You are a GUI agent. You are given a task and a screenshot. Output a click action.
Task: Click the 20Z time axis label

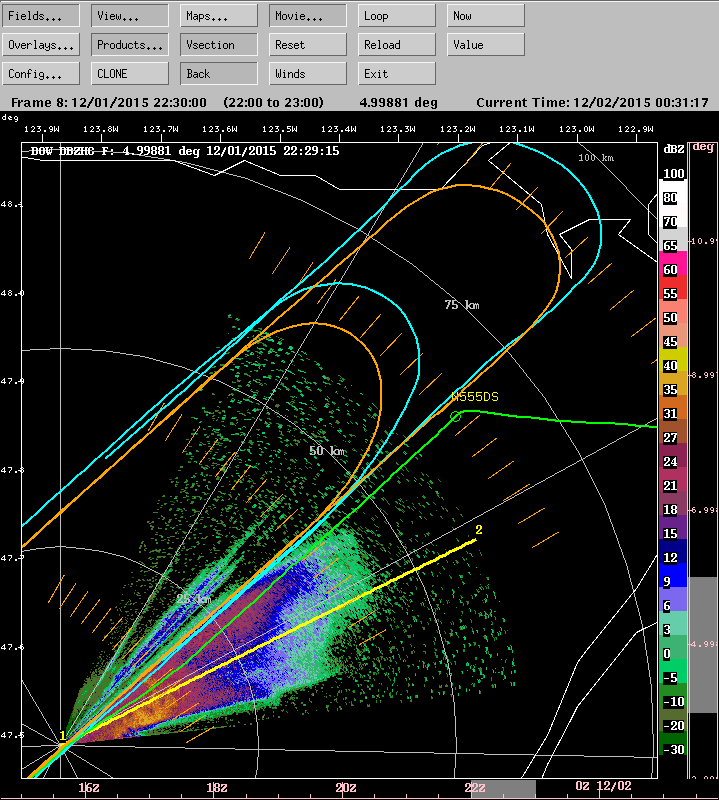click(346, 788)
